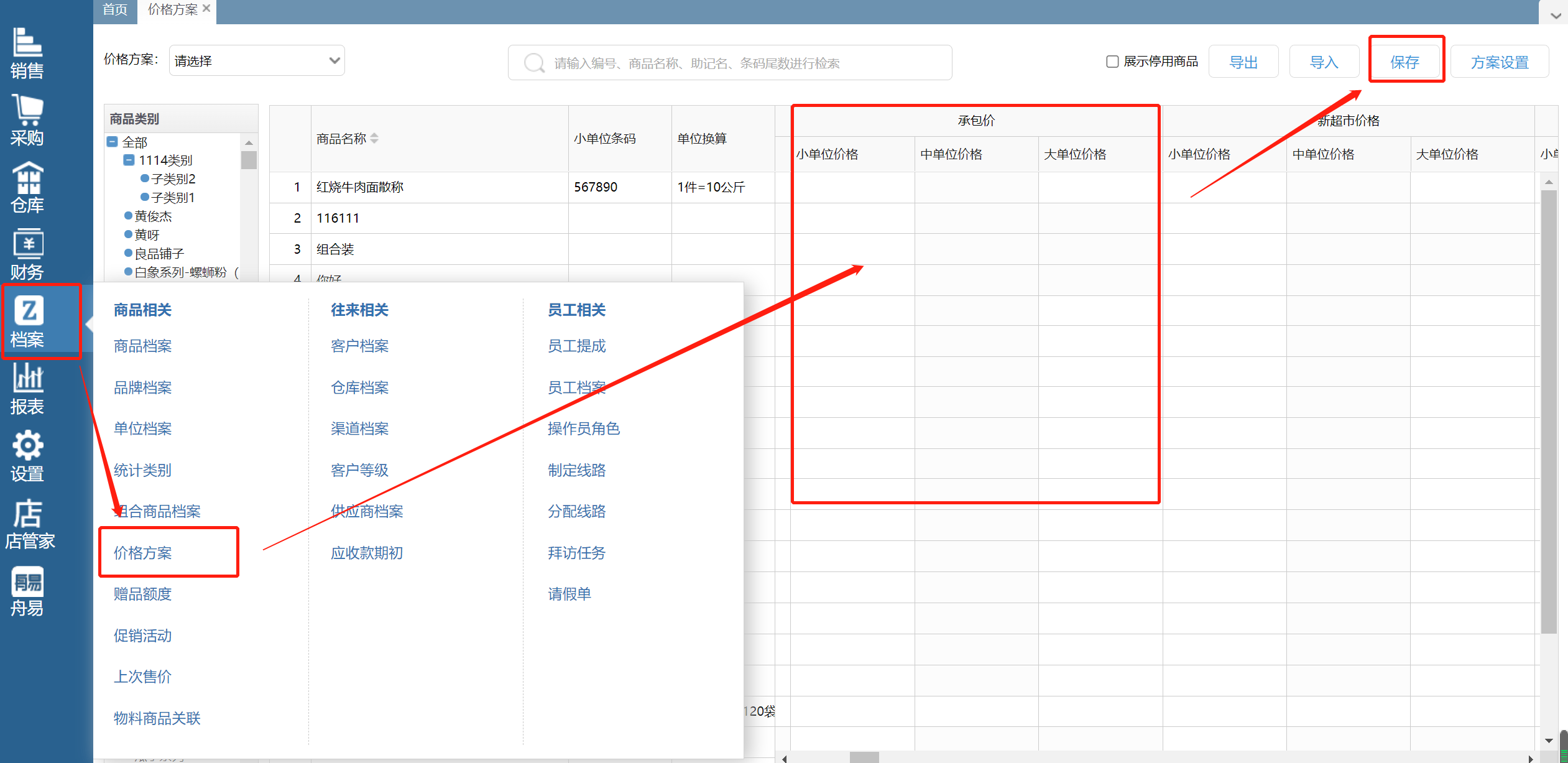Open 操作员角色 menu entry

click(584, 428)
